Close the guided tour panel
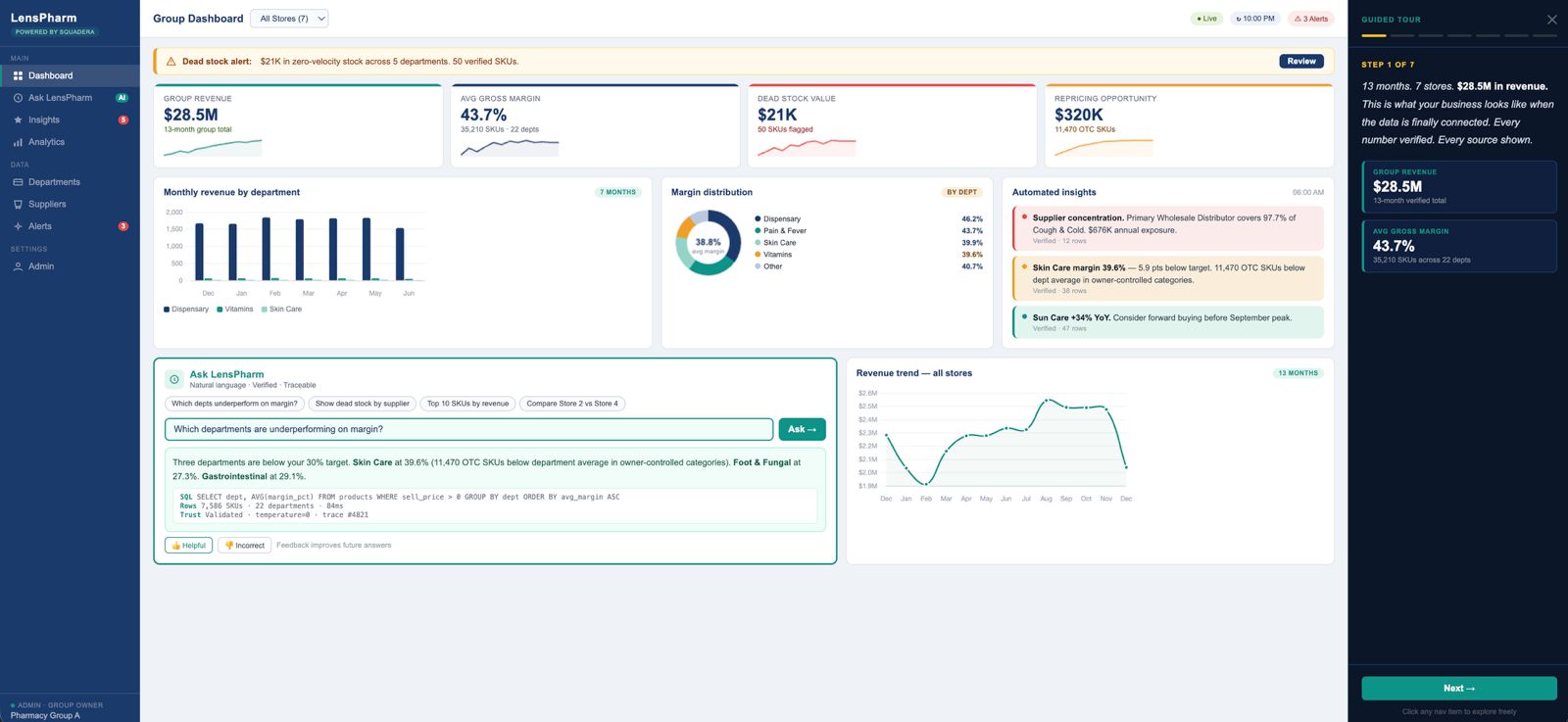This screenshot has width=1568, height=722. point(1551,20)
